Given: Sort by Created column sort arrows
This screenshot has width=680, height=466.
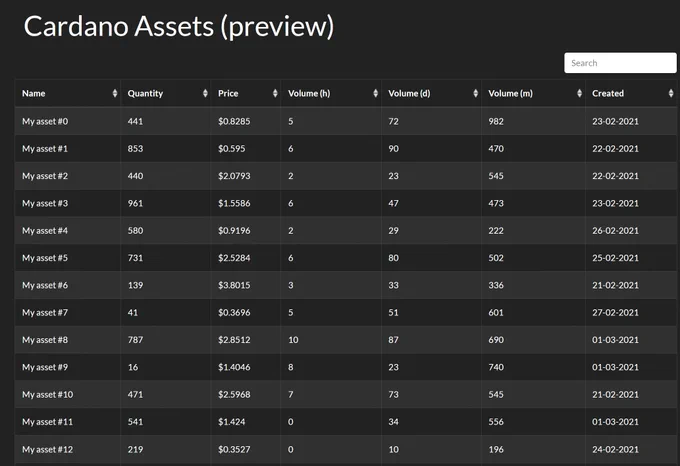Looking at the screenshot, I should (x=671, y=93).
